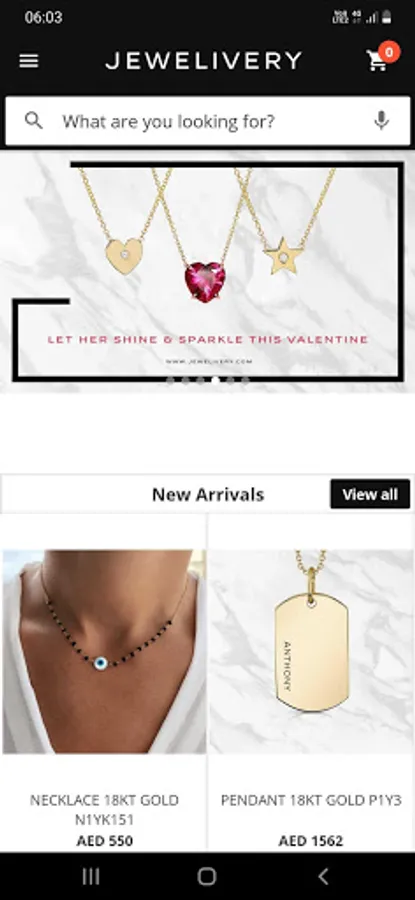
Task: Focus the "What are you looking for?" field
Action: pos(208,121)
